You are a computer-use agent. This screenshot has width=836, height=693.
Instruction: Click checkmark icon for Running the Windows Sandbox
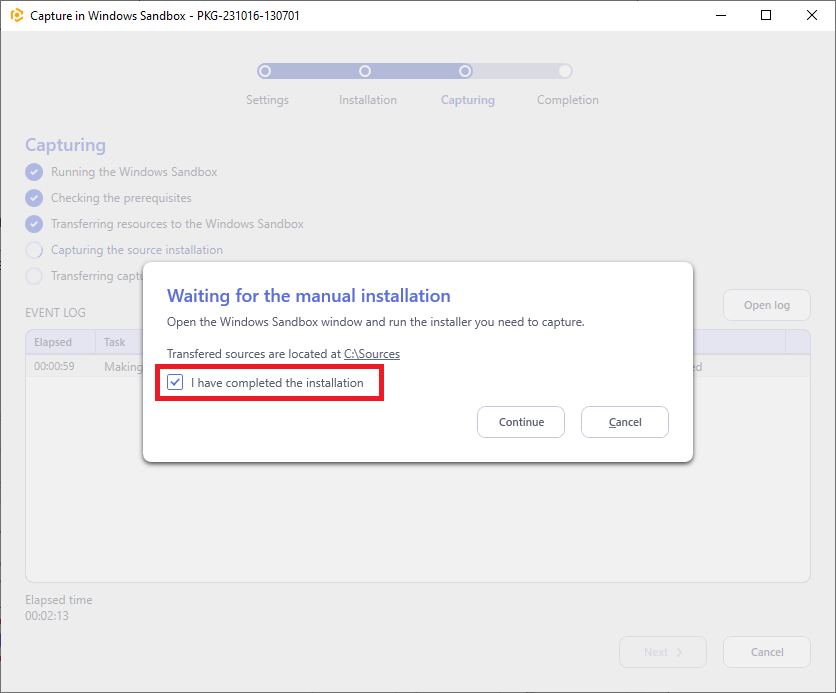34,172
